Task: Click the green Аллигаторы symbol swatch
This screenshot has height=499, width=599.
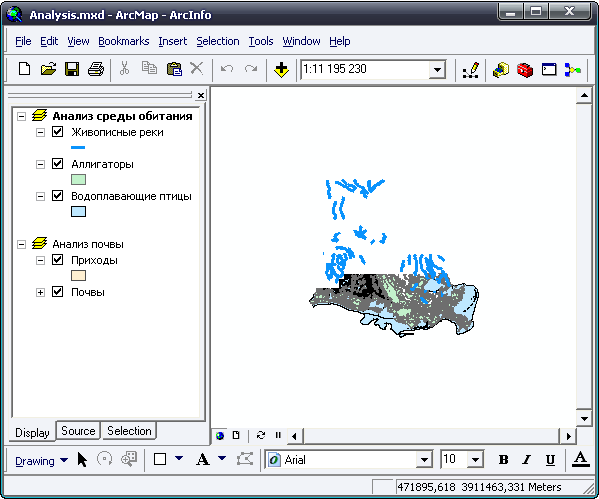Action: tap(78, 180)
